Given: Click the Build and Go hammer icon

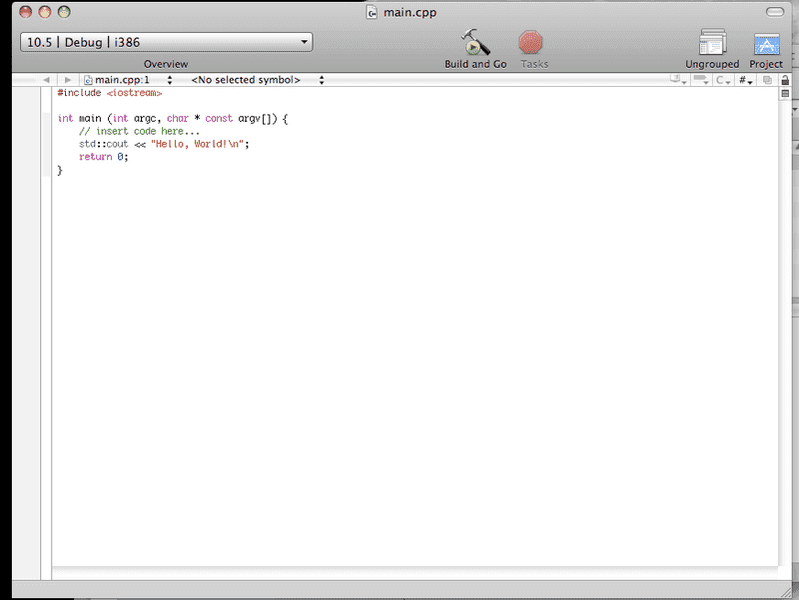Looking at the screenshot, I should [475, 43].
